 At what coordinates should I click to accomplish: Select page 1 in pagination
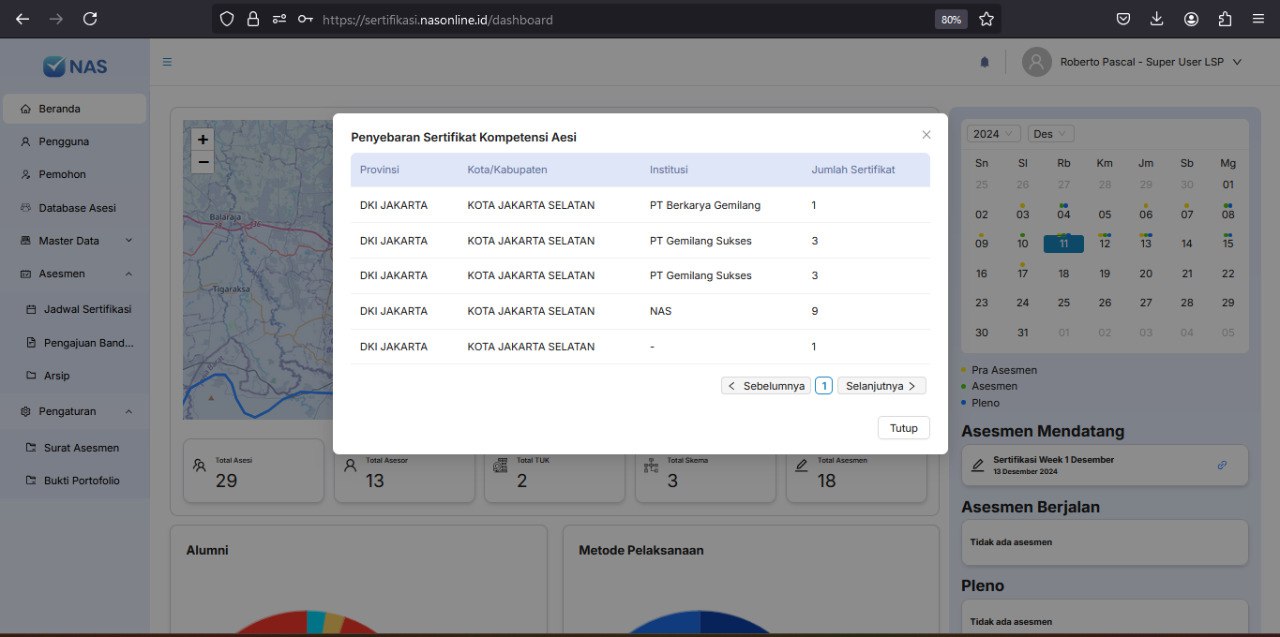click(823, 386)
